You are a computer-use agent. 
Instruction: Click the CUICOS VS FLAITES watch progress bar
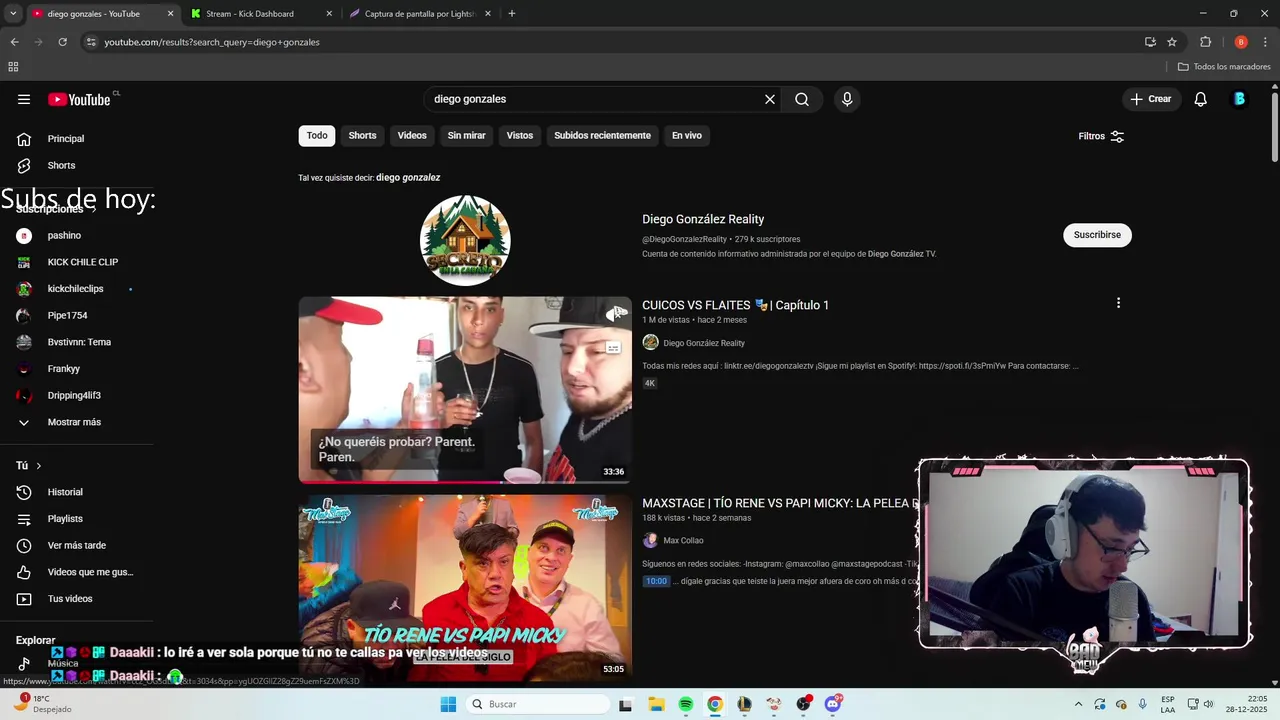coord(465,482)
